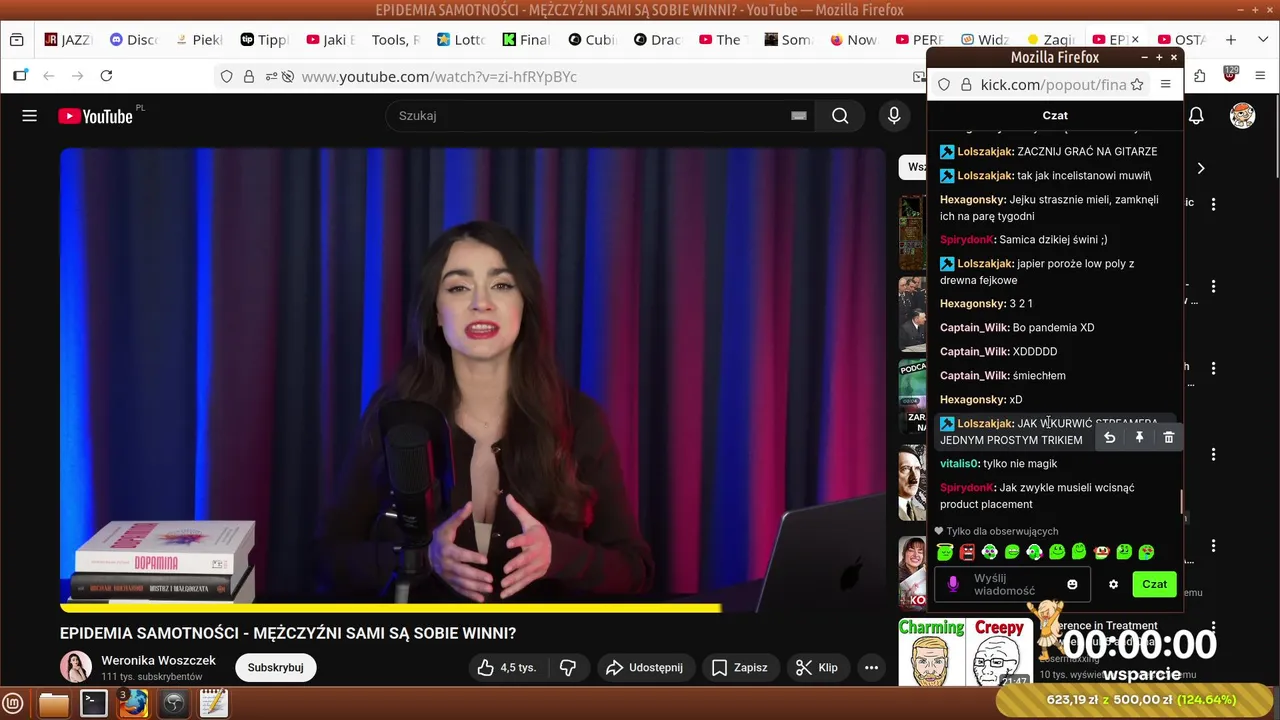
Task: Focus the Wyślij wiadomość chat input
Action: 1012,585
